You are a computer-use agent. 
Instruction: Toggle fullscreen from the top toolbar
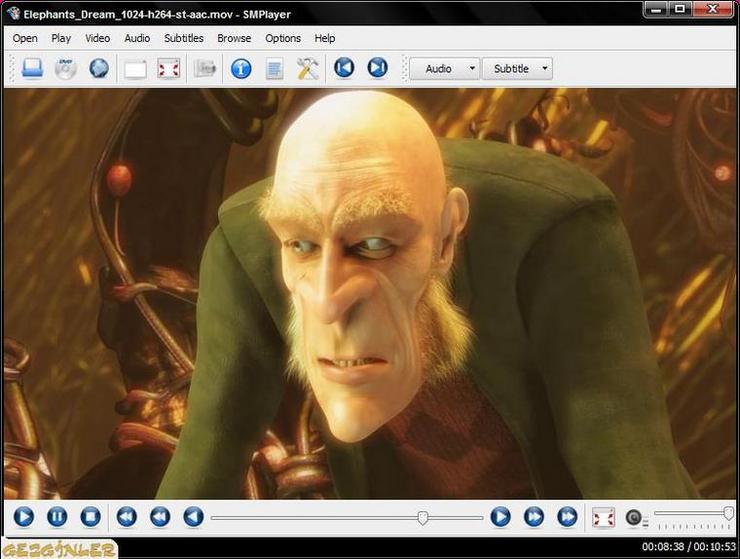(x=168, y=68)
